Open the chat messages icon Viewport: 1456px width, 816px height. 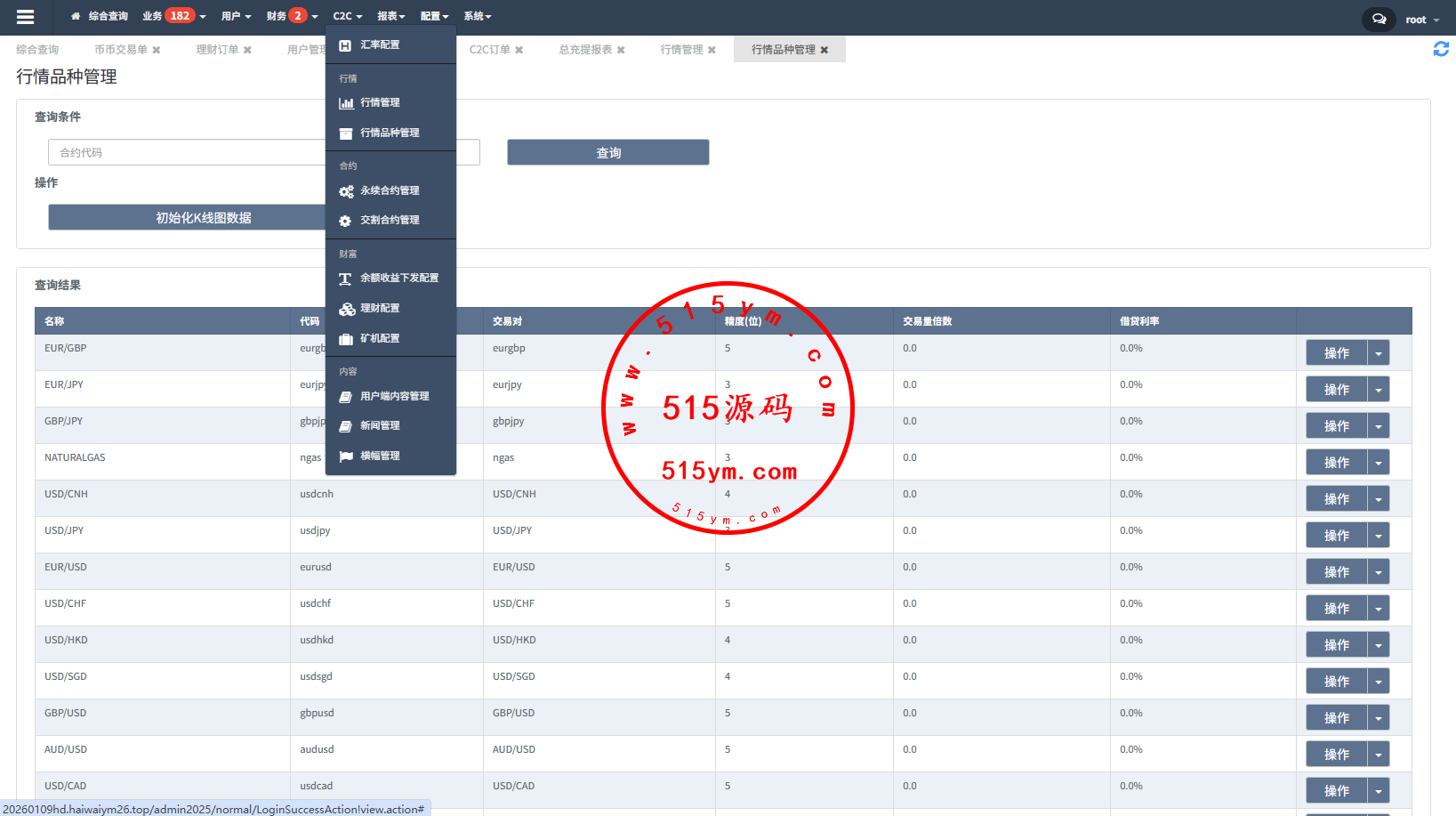1378,19
